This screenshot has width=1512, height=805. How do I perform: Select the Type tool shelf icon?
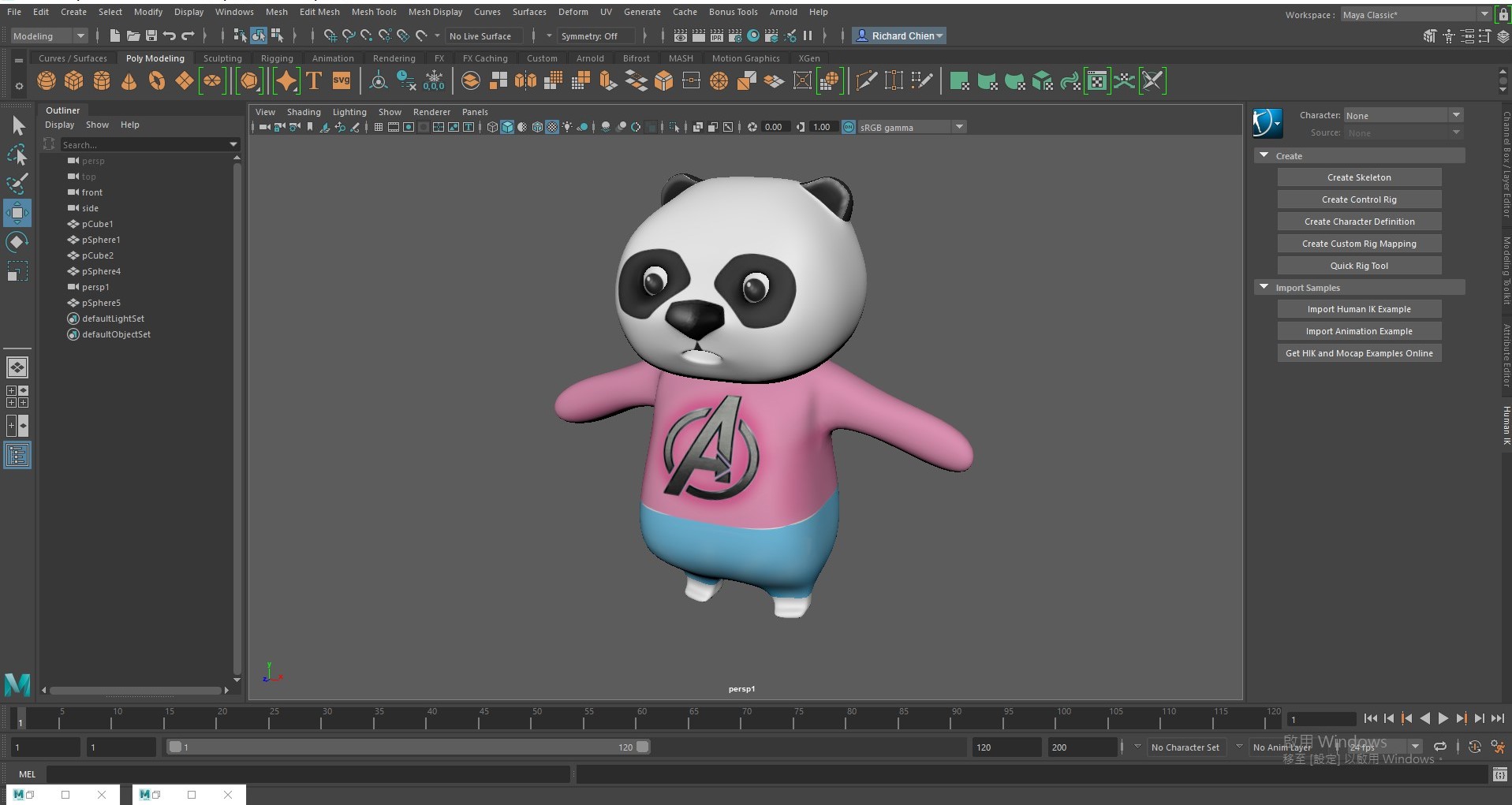pyautogui.click(x=314, y=81)
